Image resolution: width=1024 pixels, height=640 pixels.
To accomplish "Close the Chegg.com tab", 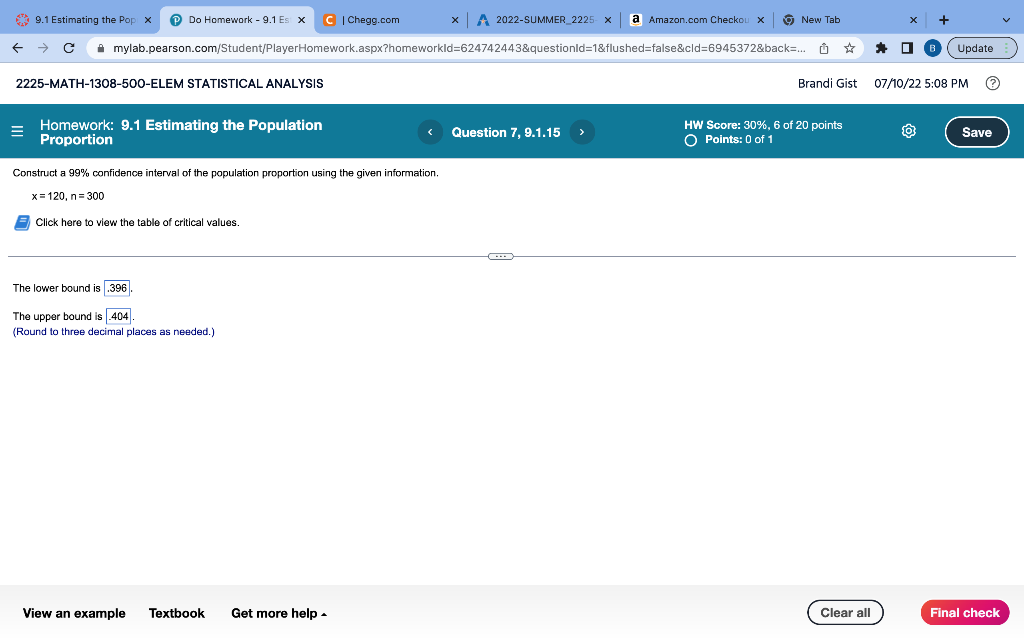I will [x=455, y=20].
